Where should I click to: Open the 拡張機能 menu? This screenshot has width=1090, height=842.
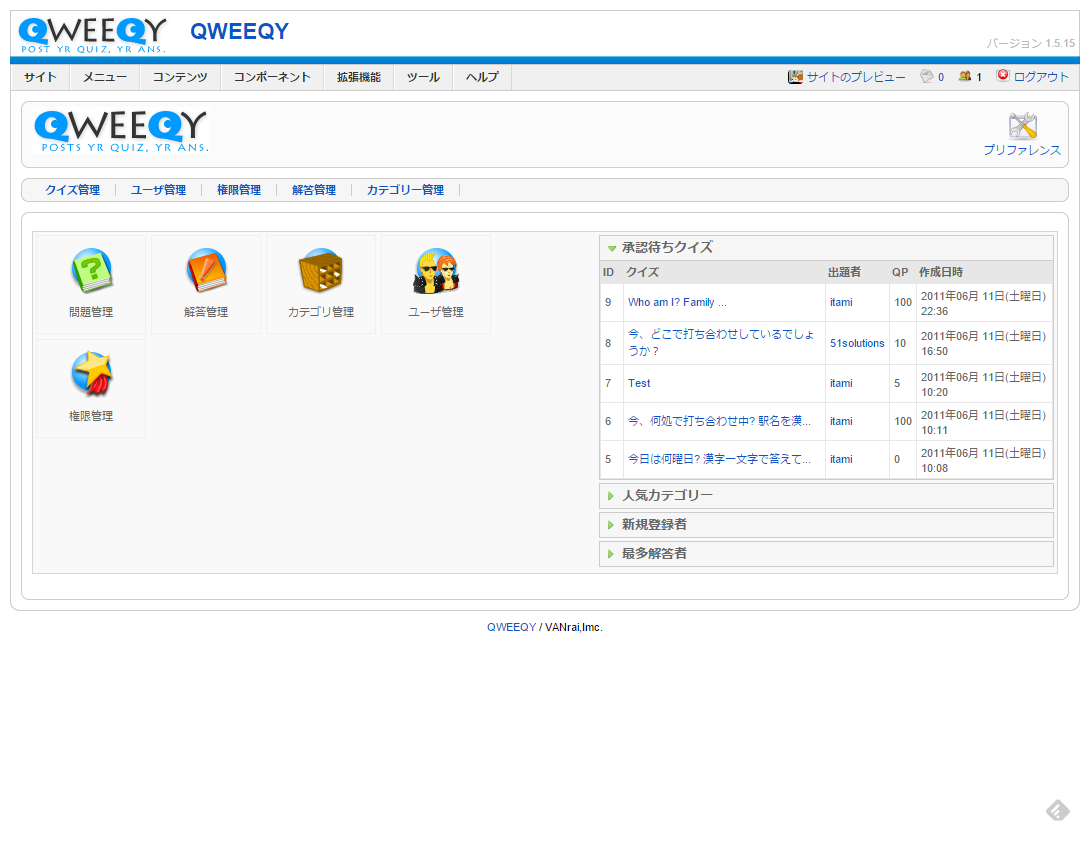[x=358, y=77]
